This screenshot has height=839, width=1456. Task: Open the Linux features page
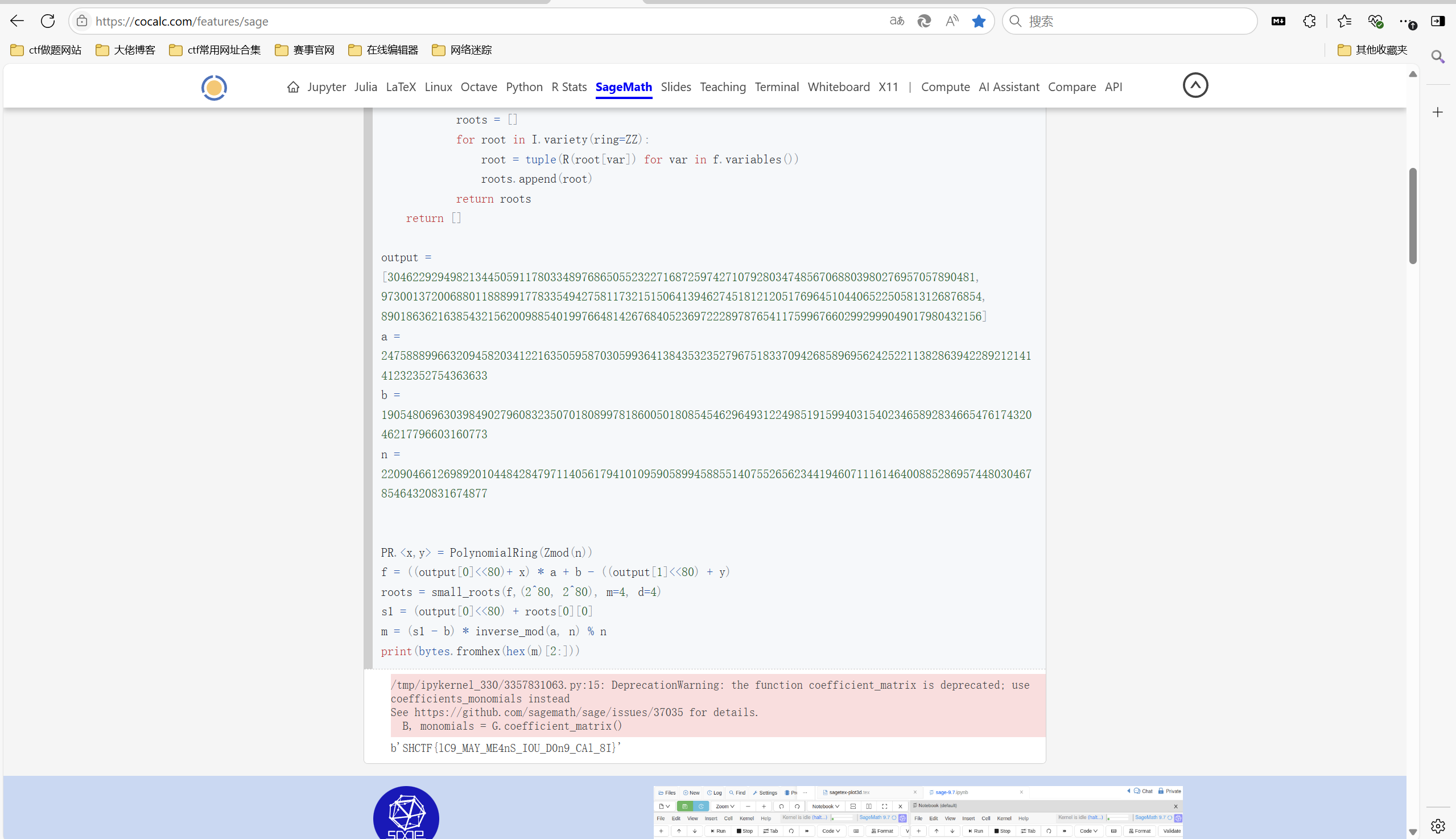(x=438, y=87)
